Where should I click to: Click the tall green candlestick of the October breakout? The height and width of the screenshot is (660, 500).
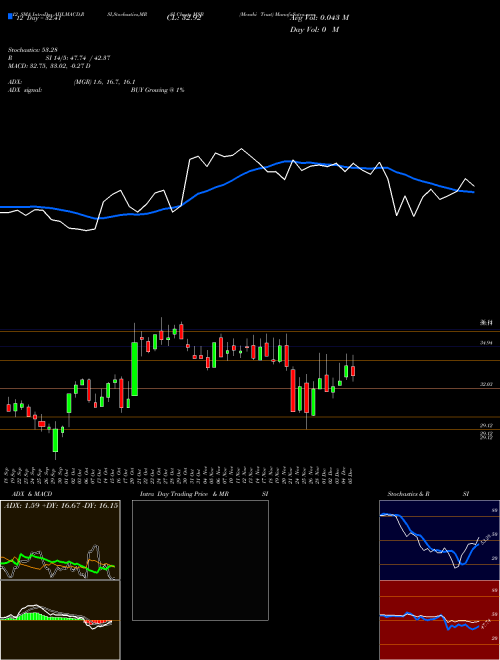[134, 369]
